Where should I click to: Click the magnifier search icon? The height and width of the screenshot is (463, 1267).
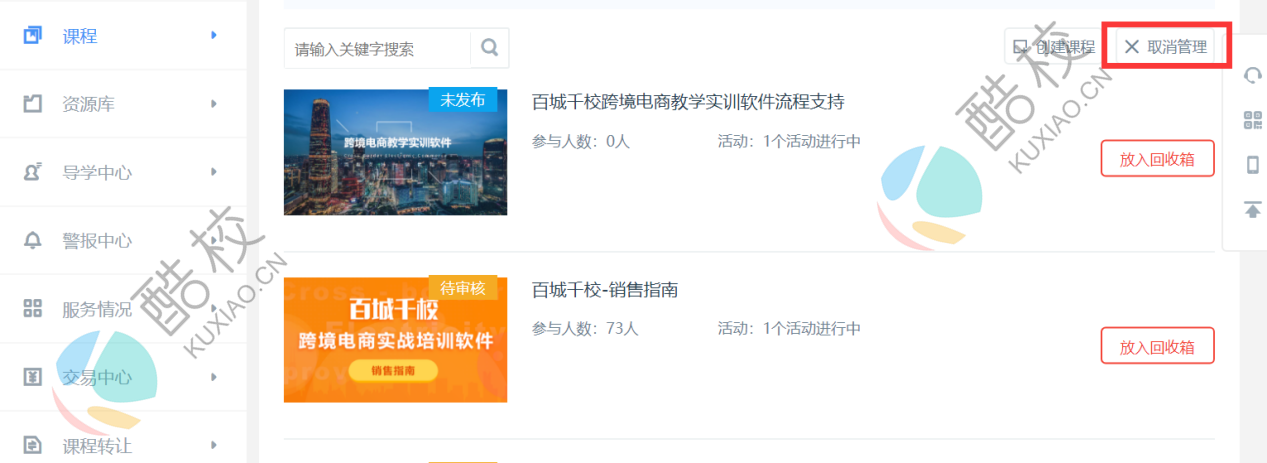[x=489, y=48]
